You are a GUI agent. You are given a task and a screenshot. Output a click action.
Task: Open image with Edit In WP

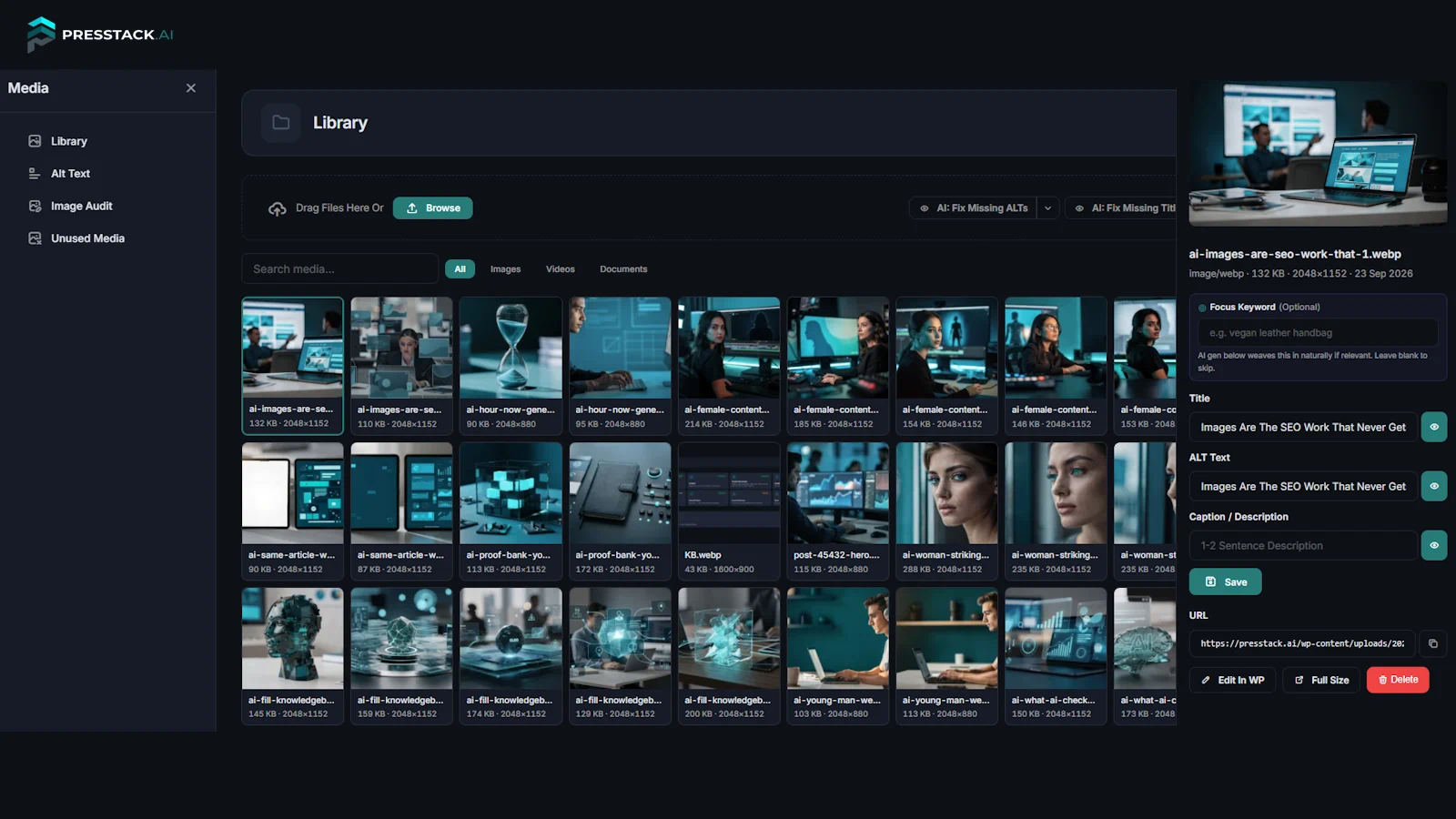(x=1233, y=680)
